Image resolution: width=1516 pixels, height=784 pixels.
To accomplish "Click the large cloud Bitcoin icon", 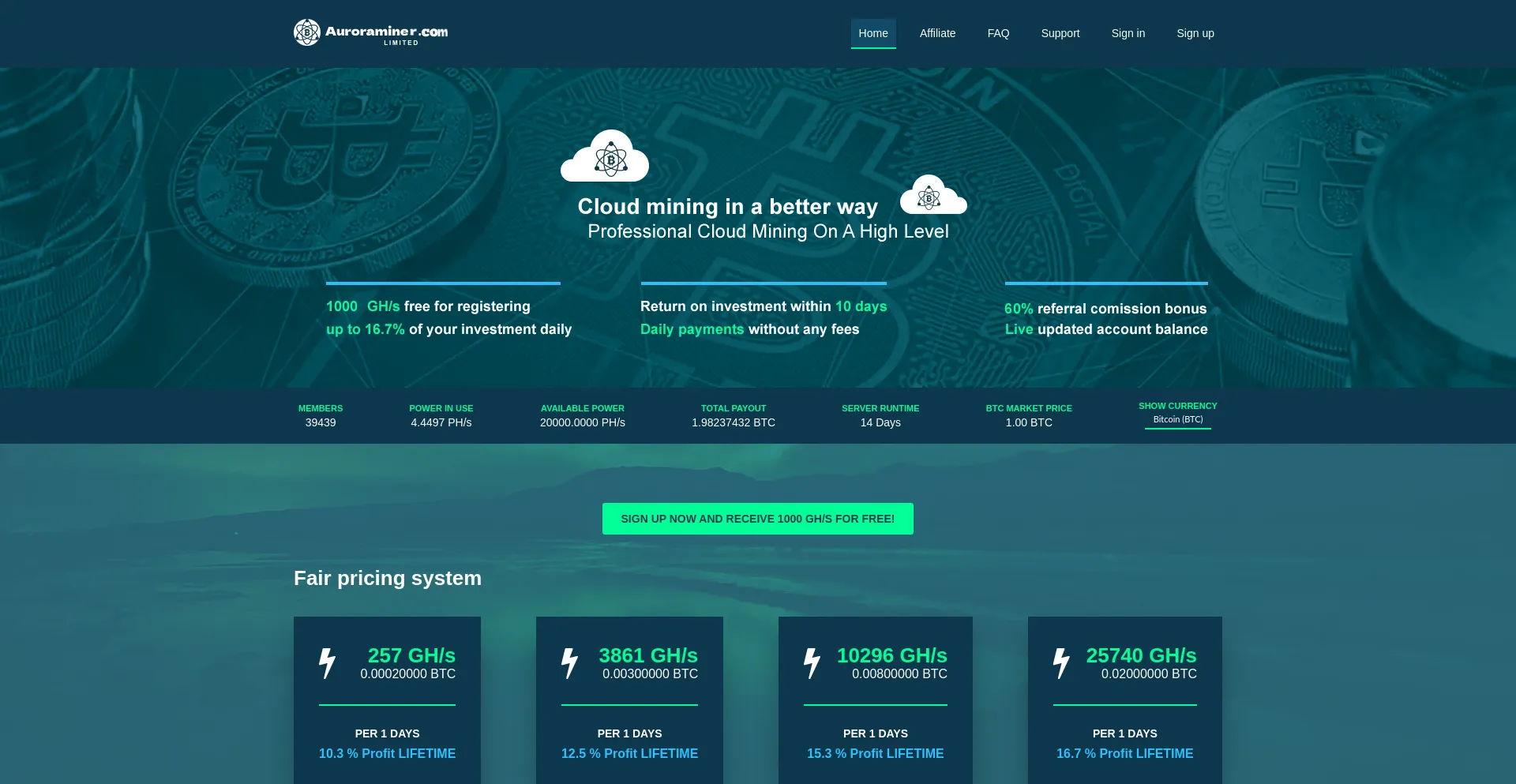I will [x=605, y=156].
